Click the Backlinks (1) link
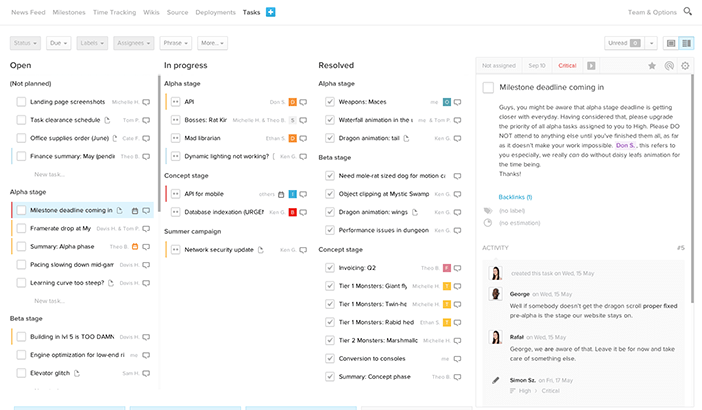702x410 pixels. [x=515, y=197]
